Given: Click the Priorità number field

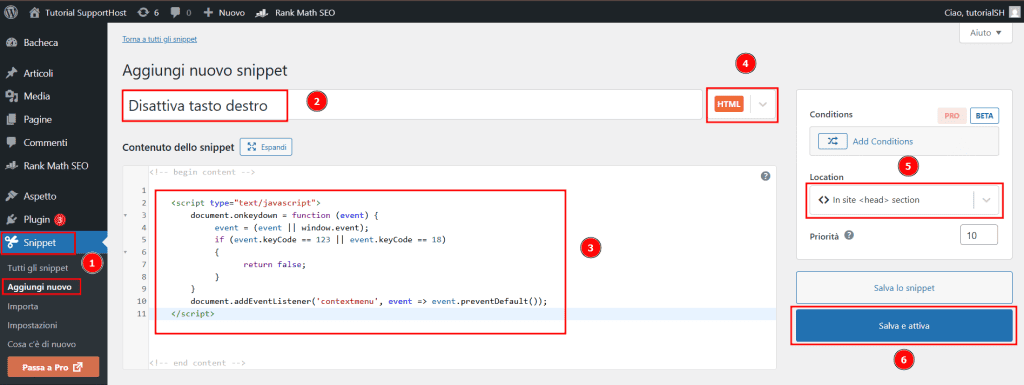Looking at the screenshot, I should coord(979,236).
